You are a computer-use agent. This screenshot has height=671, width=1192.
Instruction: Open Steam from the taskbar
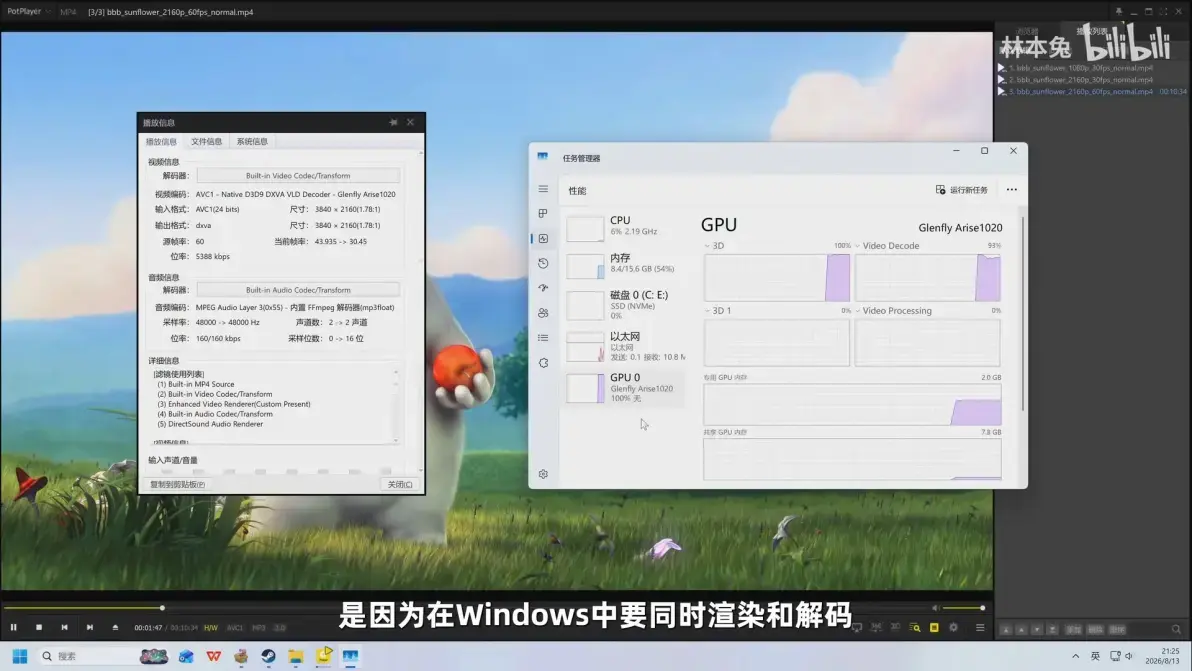[268, 656]
